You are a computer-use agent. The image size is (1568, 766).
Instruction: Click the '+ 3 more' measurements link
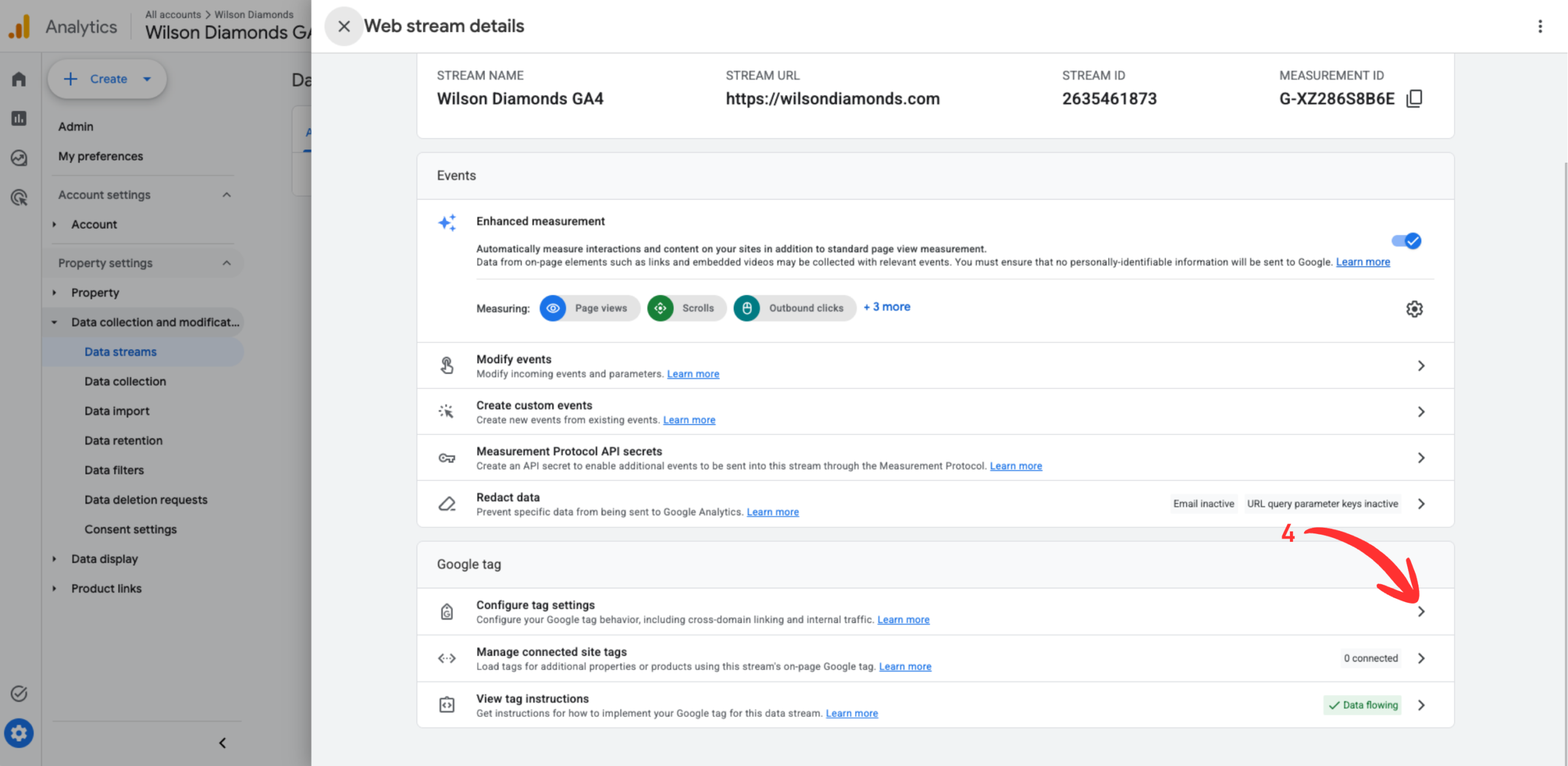887,307
